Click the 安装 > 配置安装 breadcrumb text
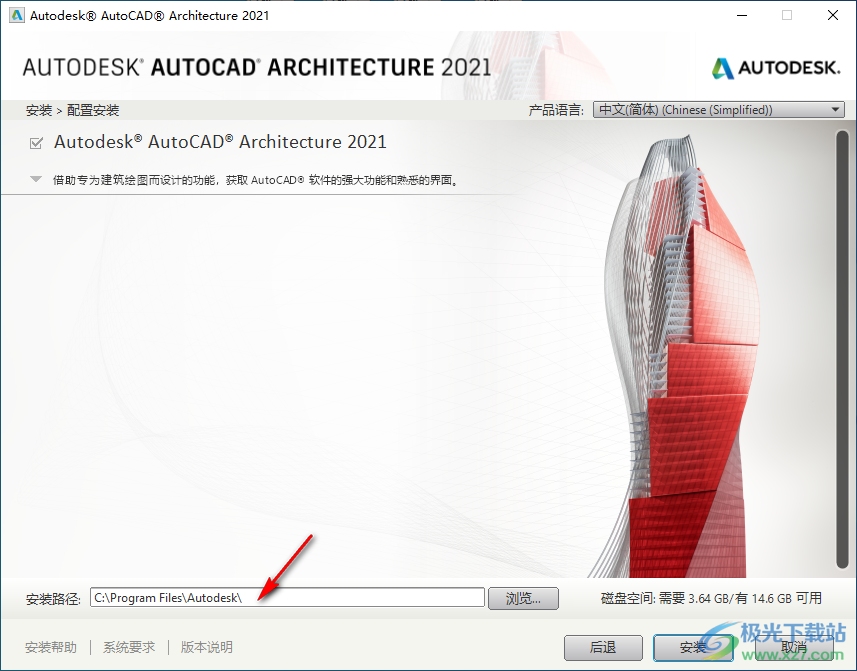 [x=72, y=110]
